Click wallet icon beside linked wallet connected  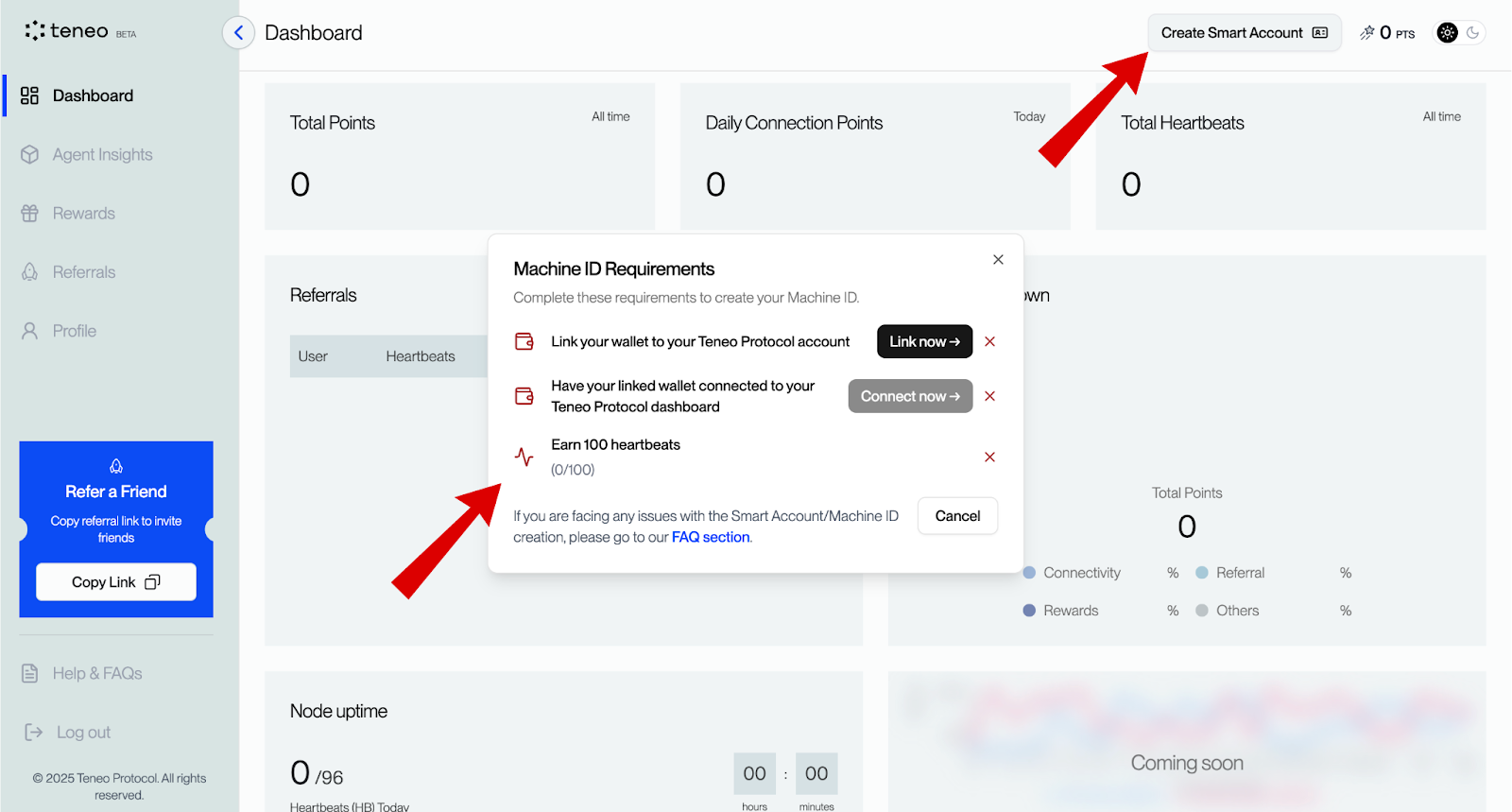(524, 396)
